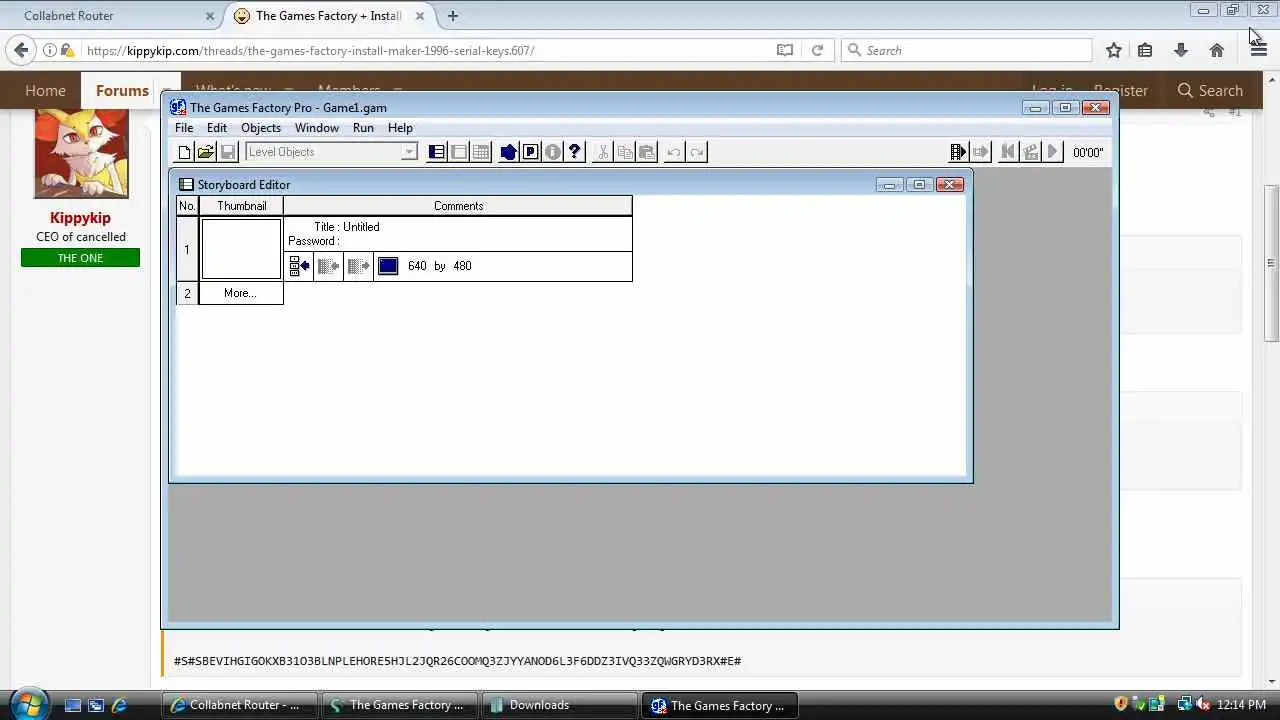The height and width of the screenshot is (720, 1280).
Task: Click the Save floppy disk icon
Action: 228,152
